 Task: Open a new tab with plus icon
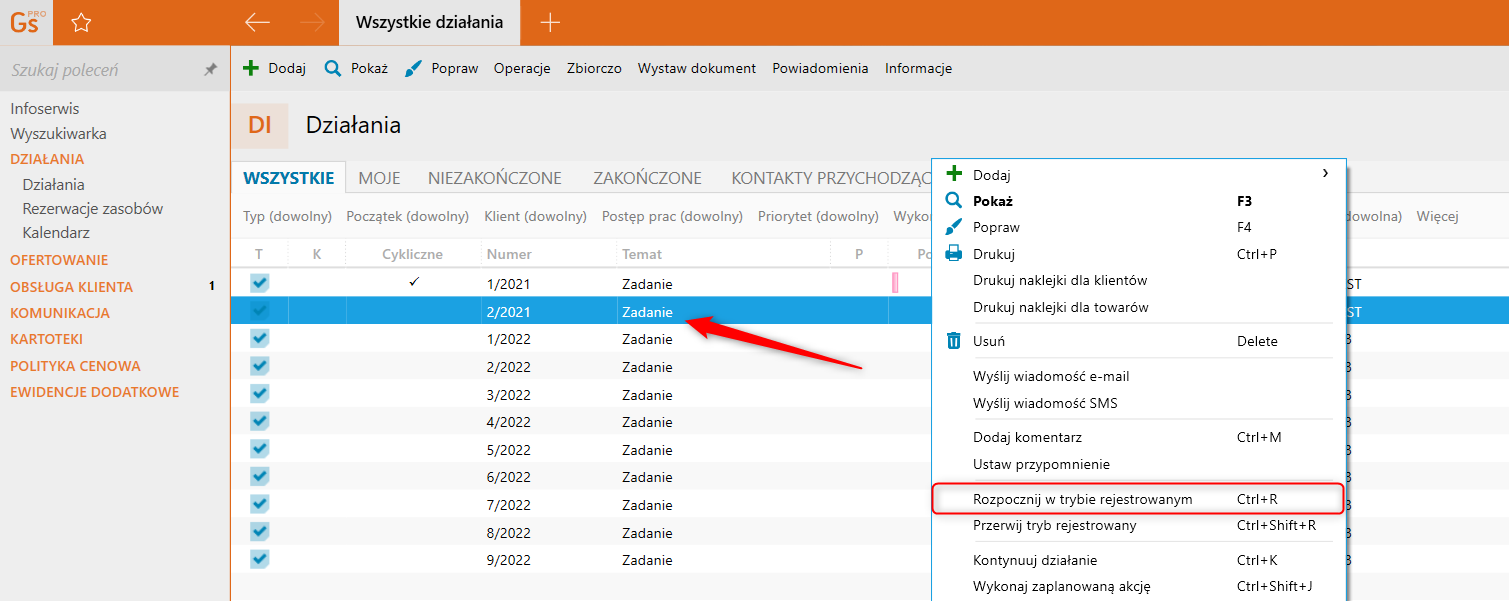pos(549,22)
